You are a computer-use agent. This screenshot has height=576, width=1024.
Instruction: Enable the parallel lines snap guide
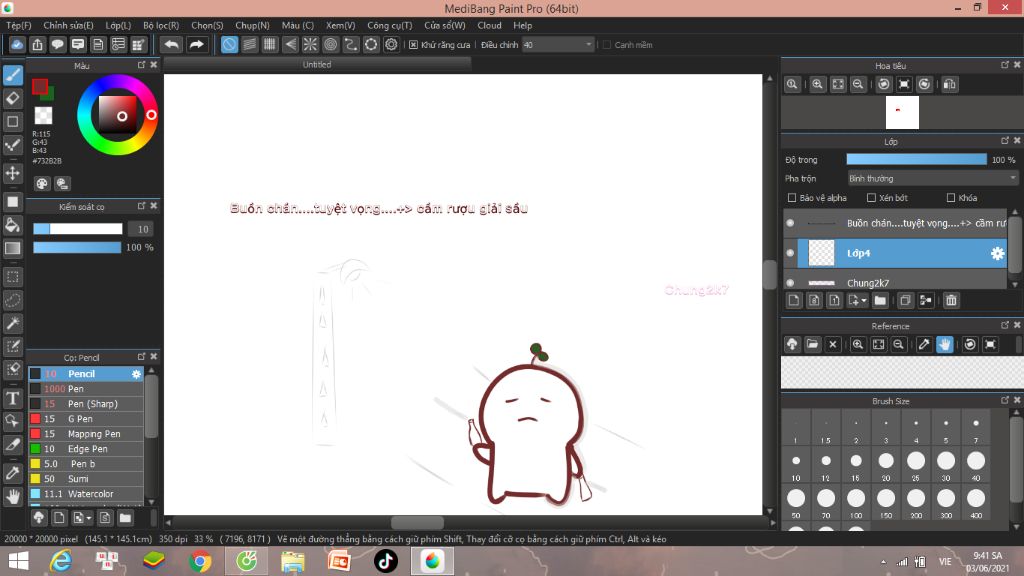[249, 44]
